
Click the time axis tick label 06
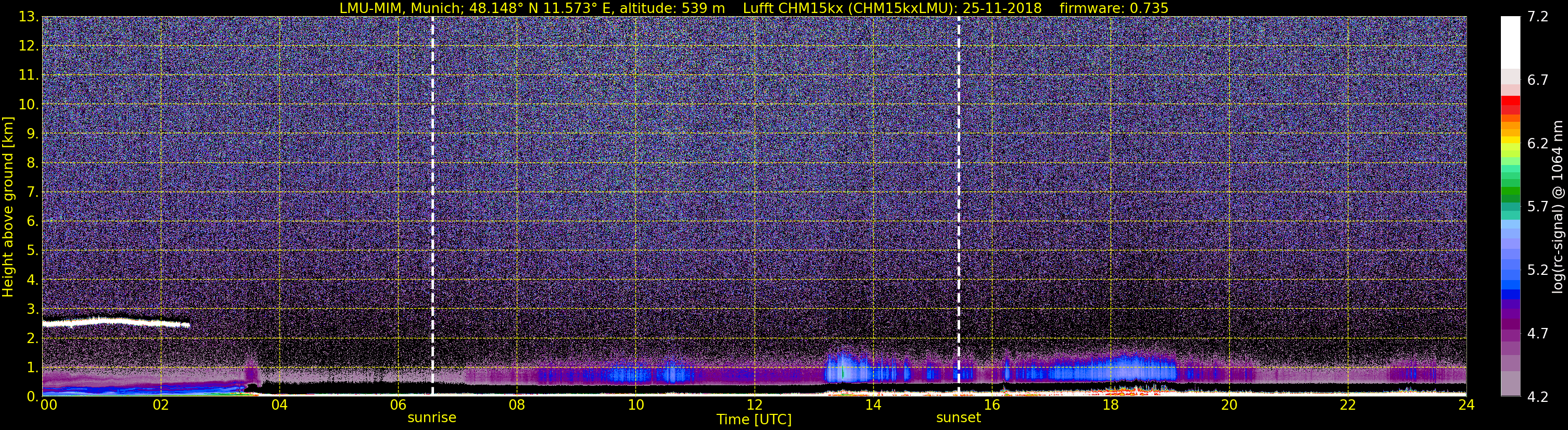tap(398, 405)
